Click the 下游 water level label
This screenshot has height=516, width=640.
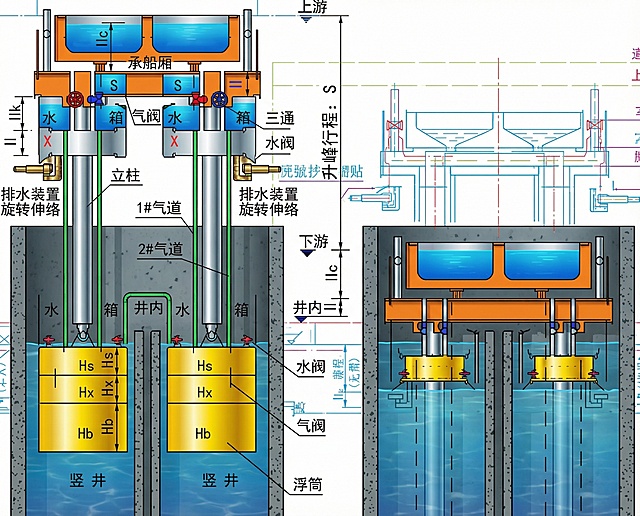[x=313, y=241]
